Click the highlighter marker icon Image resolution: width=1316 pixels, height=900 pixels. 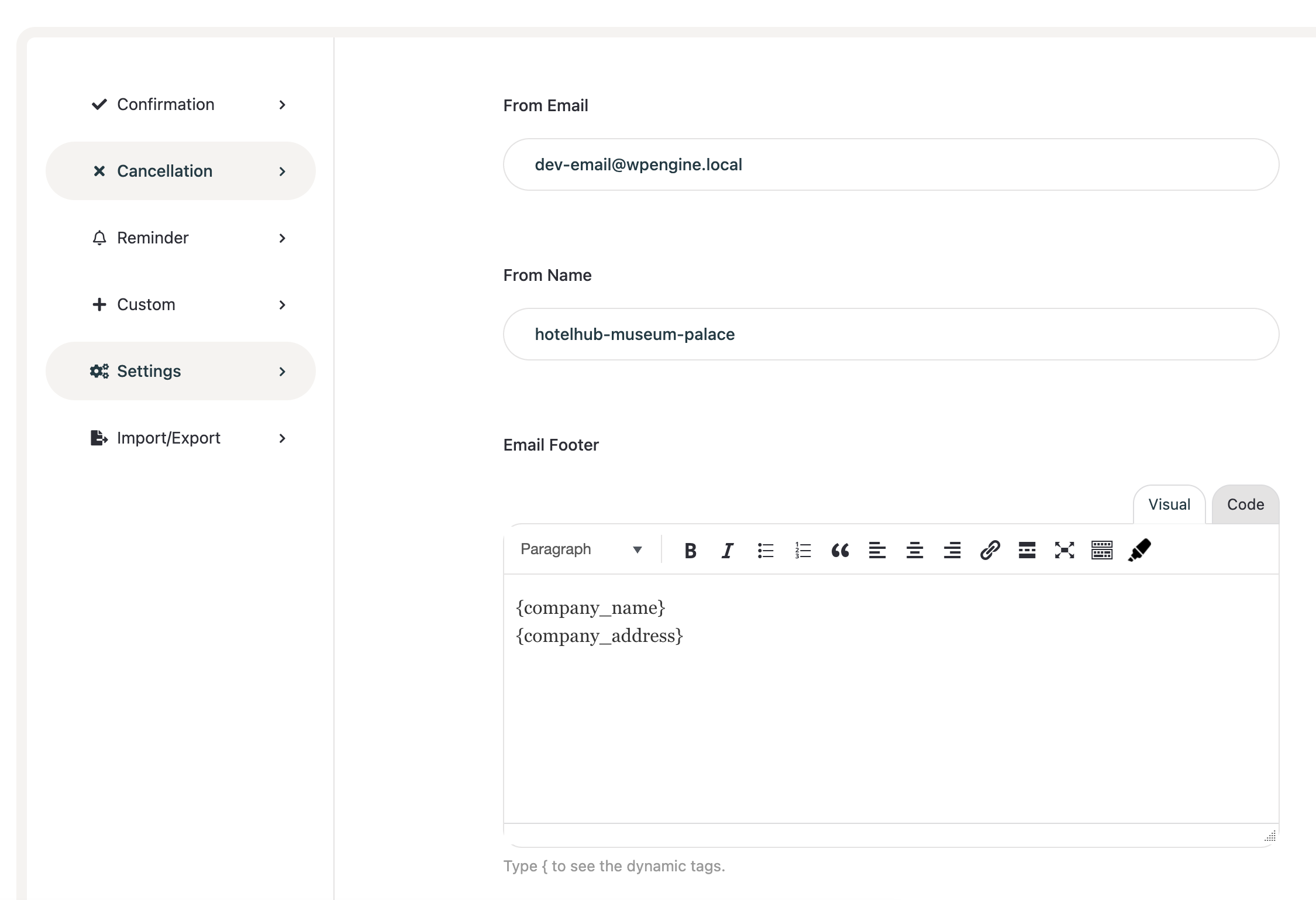(1139, 550)
